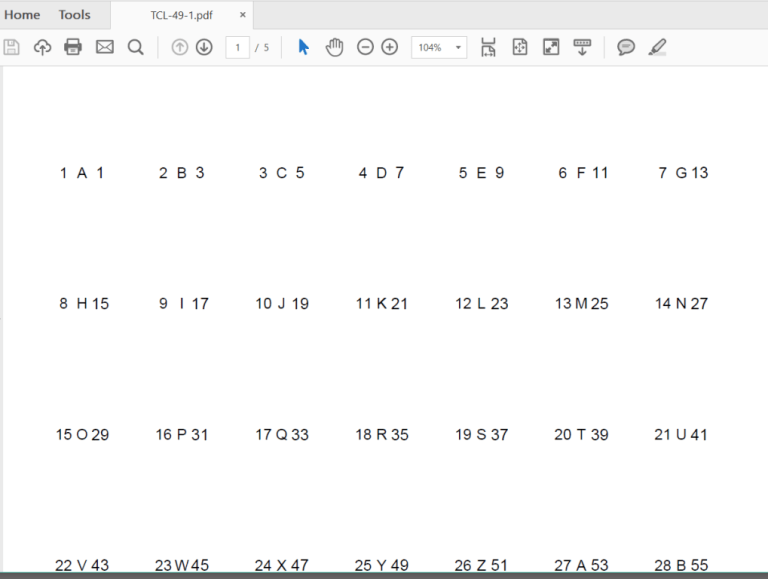Click the Save file icon
This screenshot has width=768, height=579.
(x=12, y=47)
